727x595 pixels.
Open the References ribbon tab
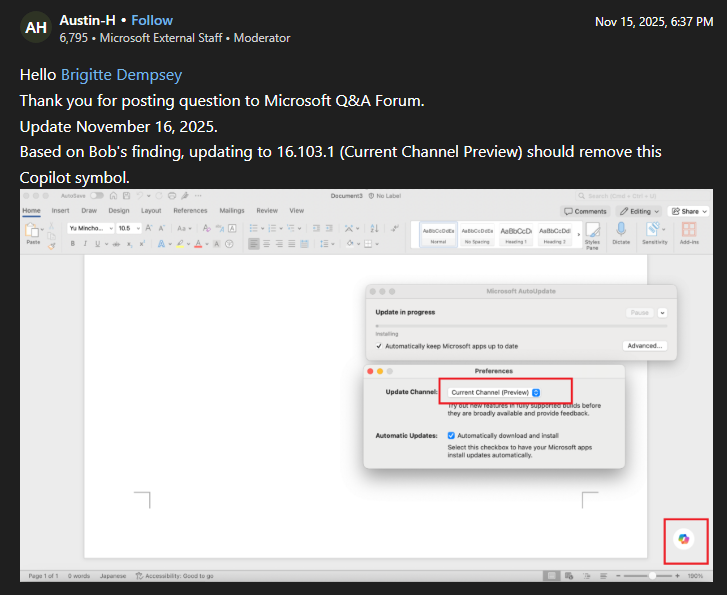tap(190, 211)
